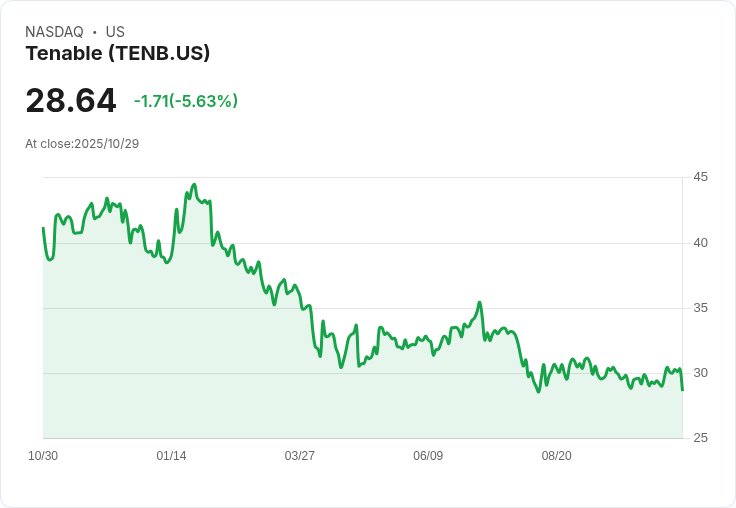Select the 06/09 date on x-axis
Viewport: 736px width, 508px height.
coord(428,456)
